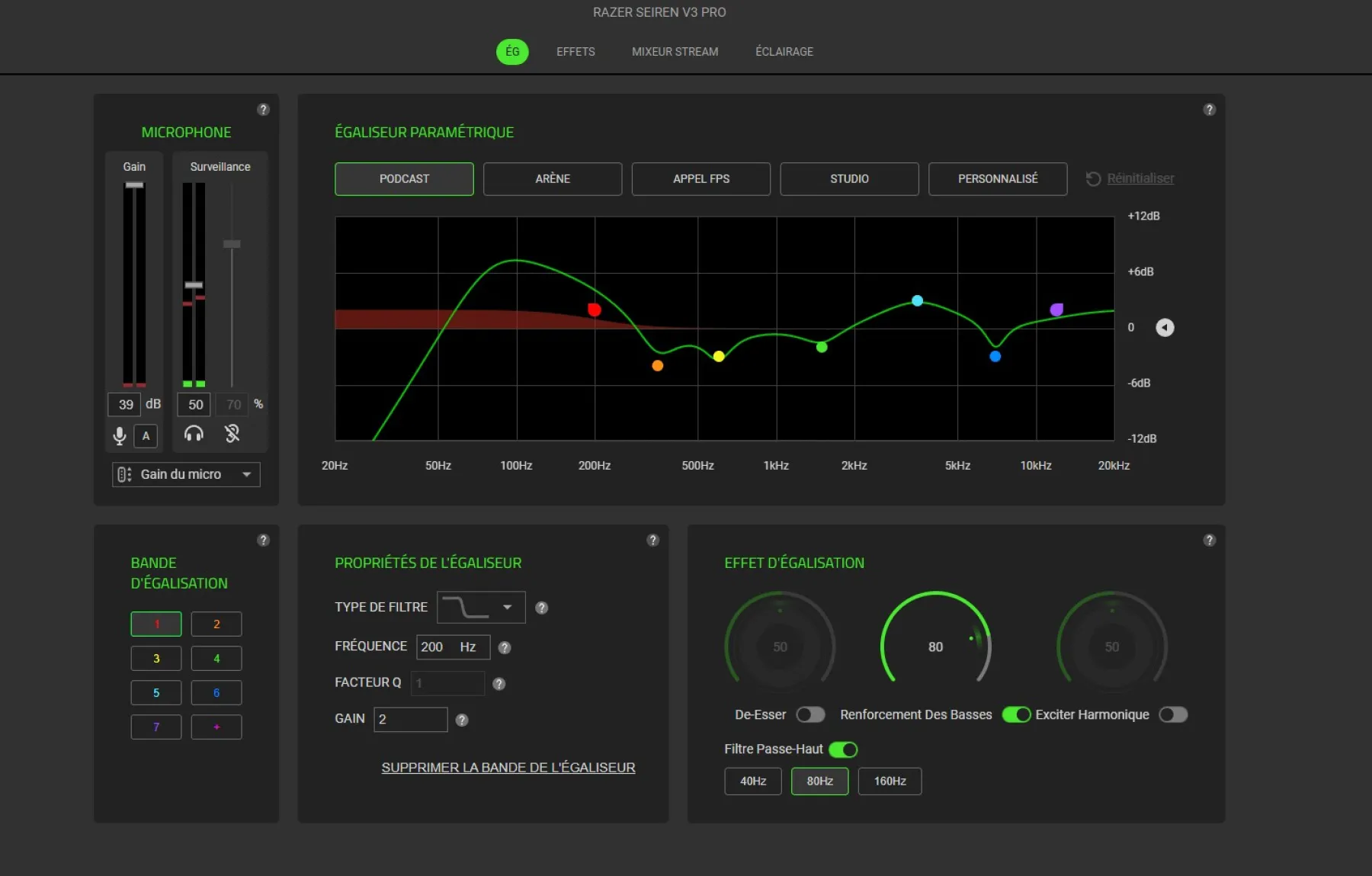Select EQ band 7
The image size is (1372, 876).
pos(156,727)
